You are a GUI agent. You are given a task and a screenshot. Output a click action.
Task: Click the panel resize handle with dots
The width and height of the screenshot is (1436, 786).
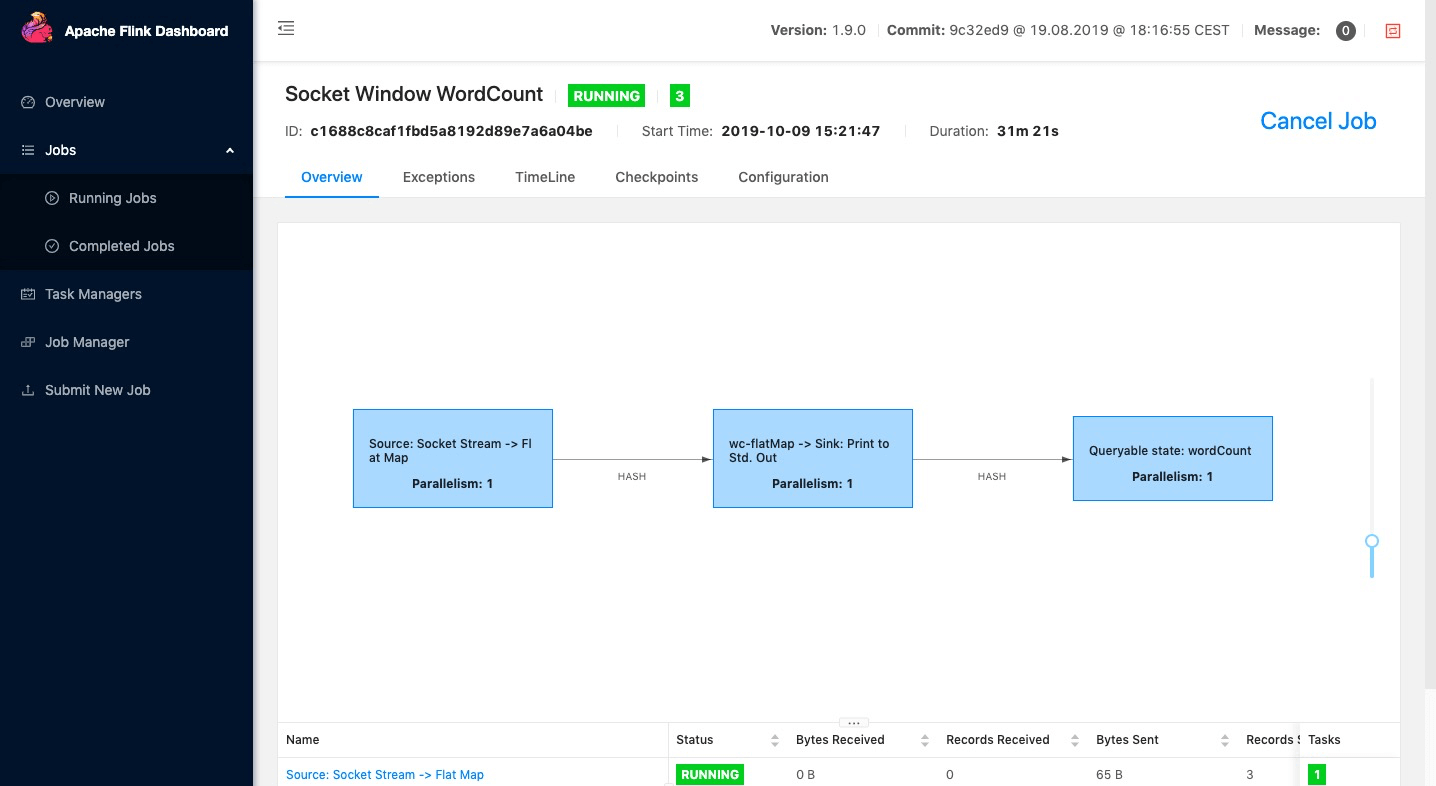tap(854, 722)
